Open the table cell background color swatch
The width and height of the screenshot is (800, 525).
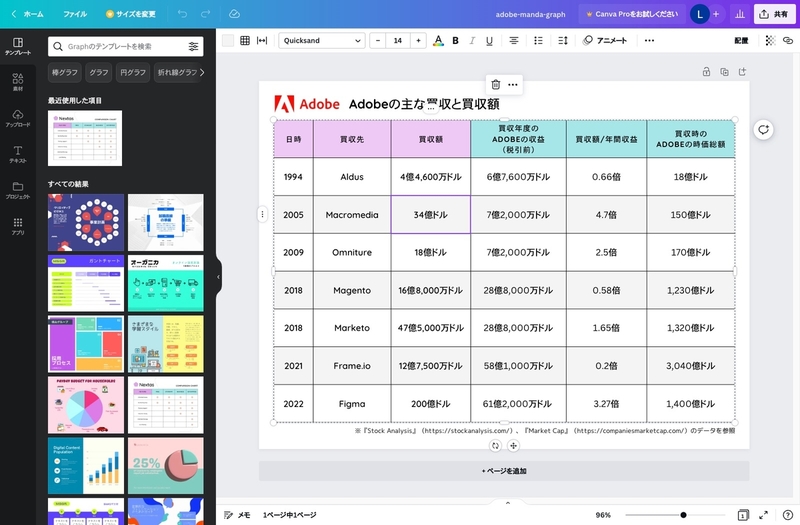pyautogui.click(x=228, y=40)
